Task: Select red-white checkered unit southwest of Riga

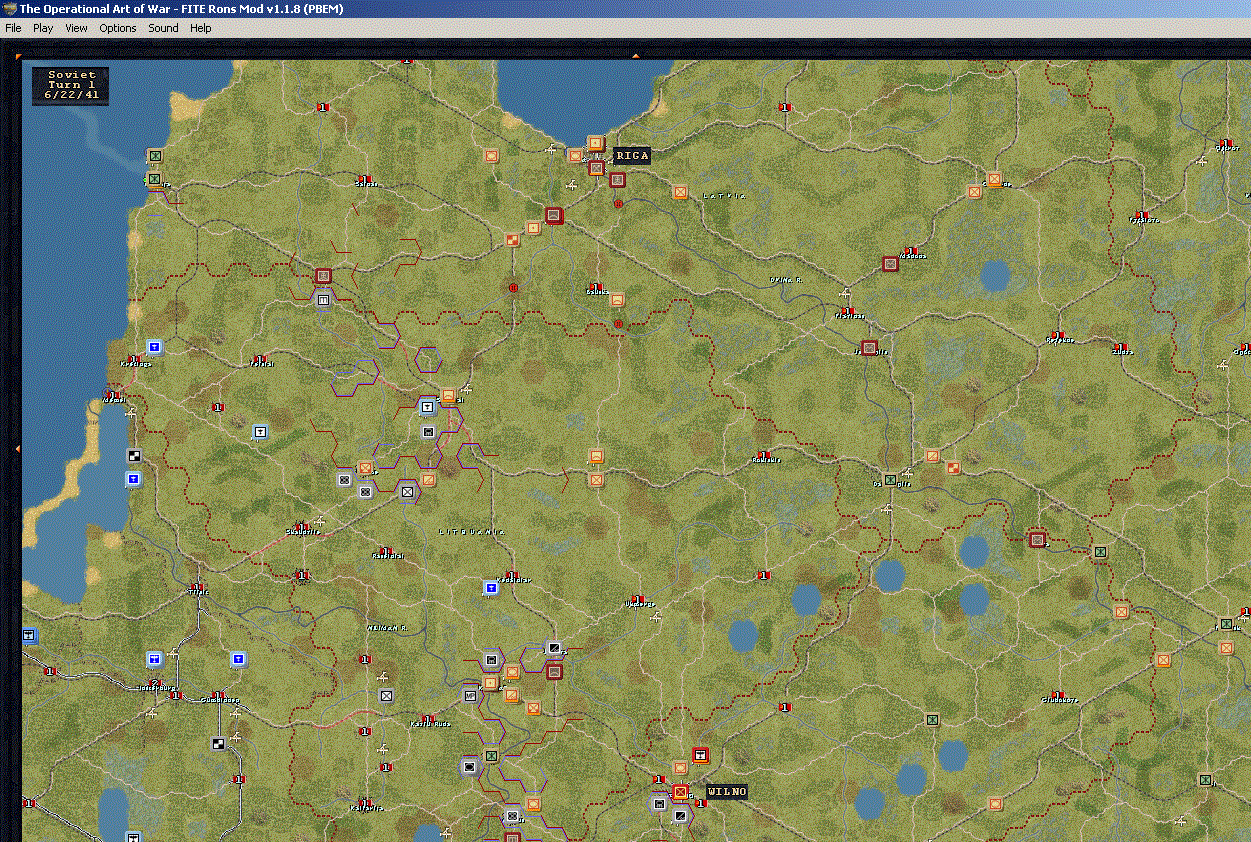Action: click(513, 239)
